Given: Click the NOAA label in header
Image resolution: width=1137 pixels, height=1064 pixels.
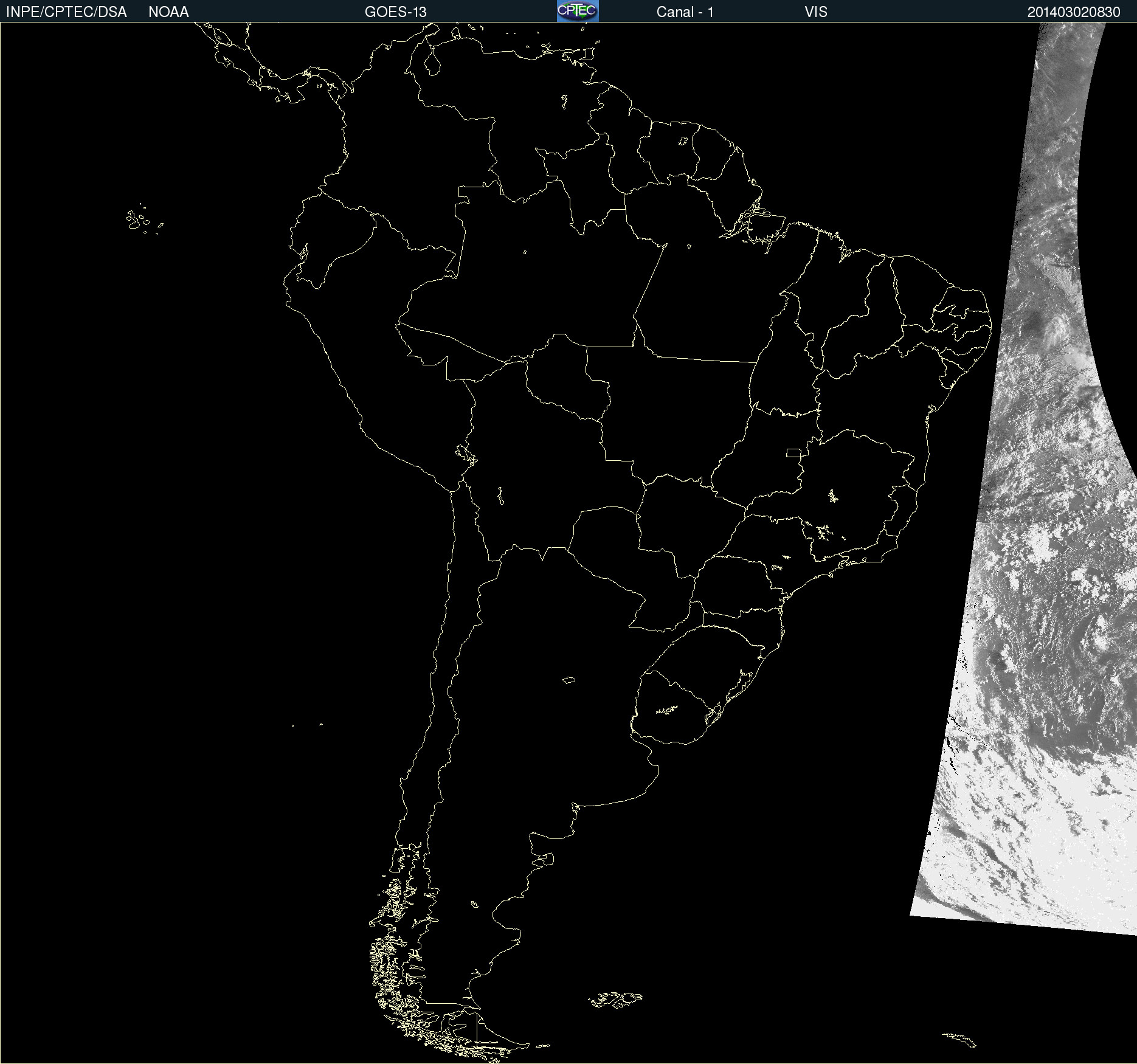Looking at the screenshot, I should coord(168,12).
